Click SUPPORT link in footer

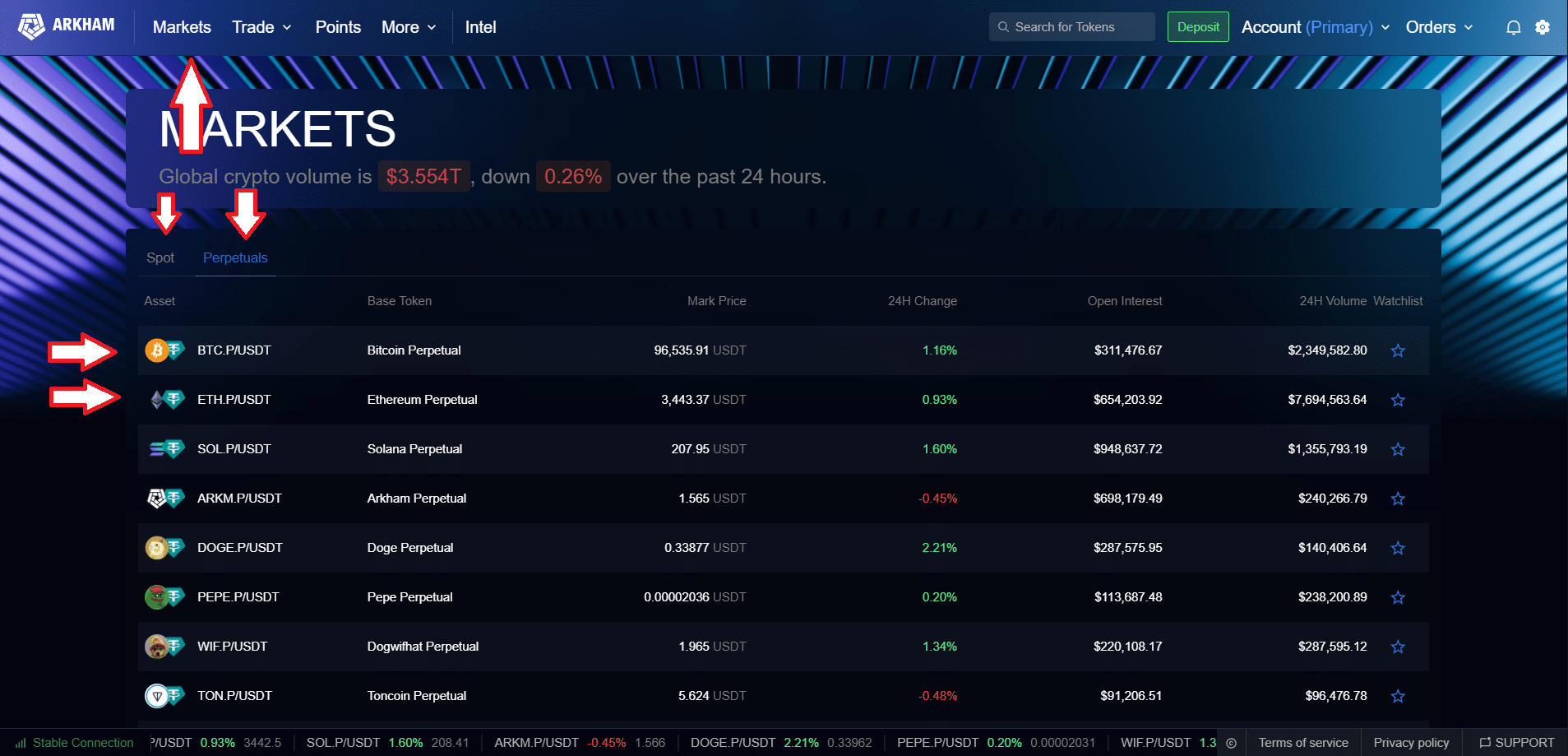point(1517,743)
